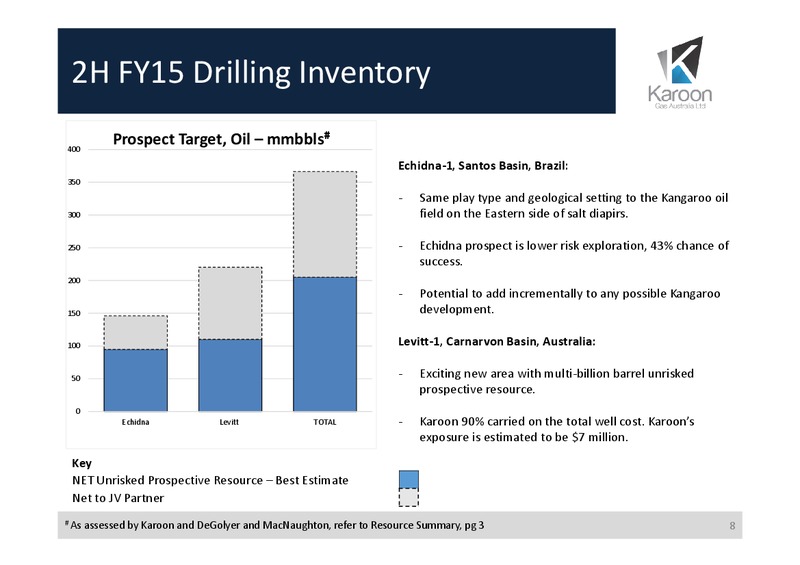Click the 'Key' legend heading

(x=82, y=463)
